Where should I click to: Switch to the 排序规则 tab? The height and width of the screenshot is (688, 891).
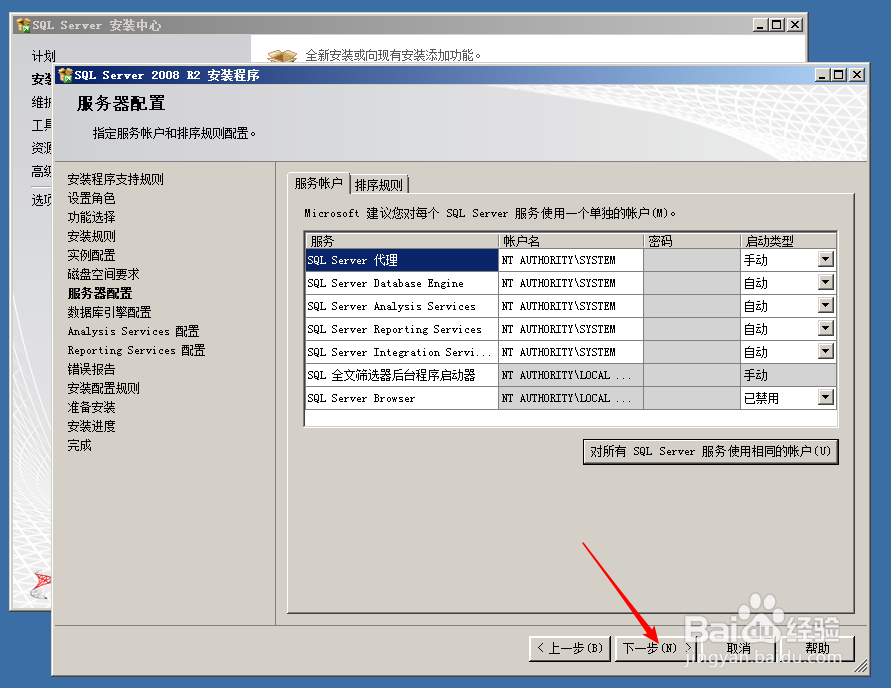pyautogui.click(x=379, y=185)
